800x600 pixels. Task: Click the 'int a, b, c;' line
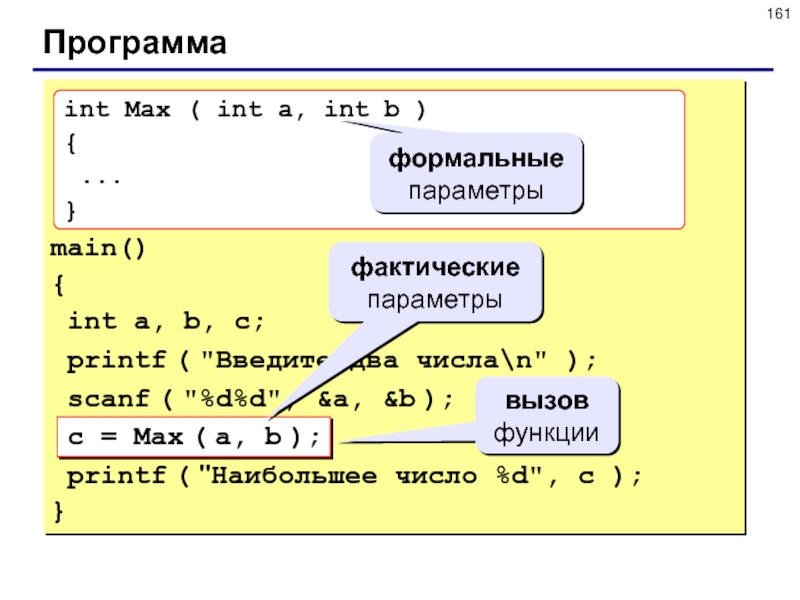[166, 322]
